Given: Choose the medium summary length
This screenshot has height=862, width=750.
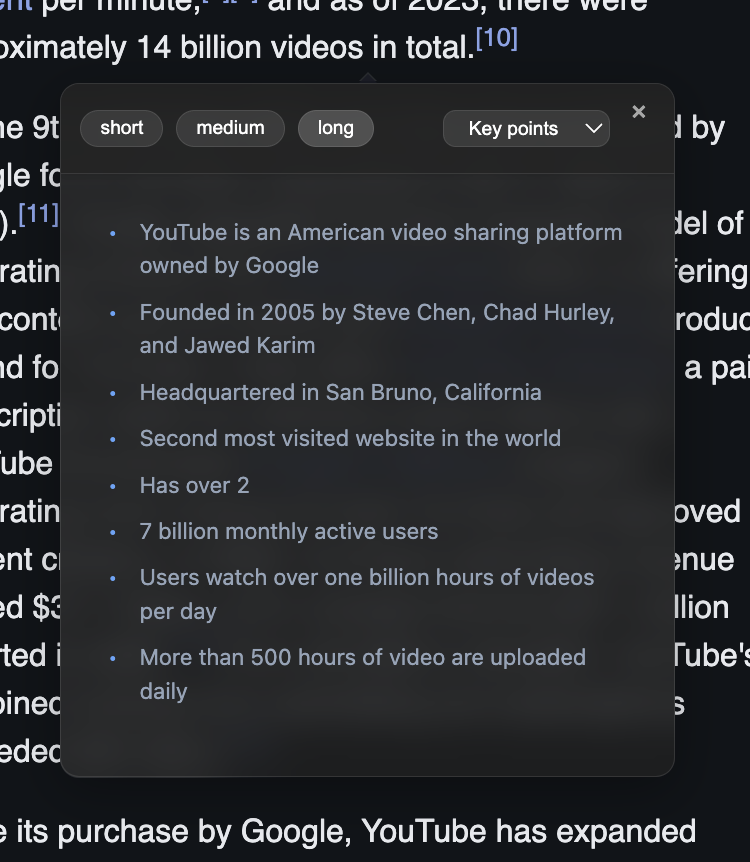Looking at the screenshot, I should [230, 128].
